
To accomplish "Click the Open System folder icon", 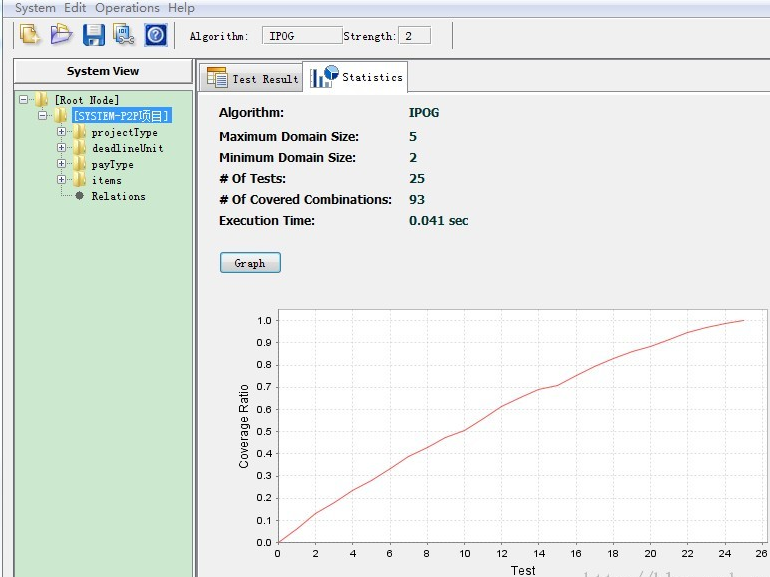I will (x=61, y=35).
